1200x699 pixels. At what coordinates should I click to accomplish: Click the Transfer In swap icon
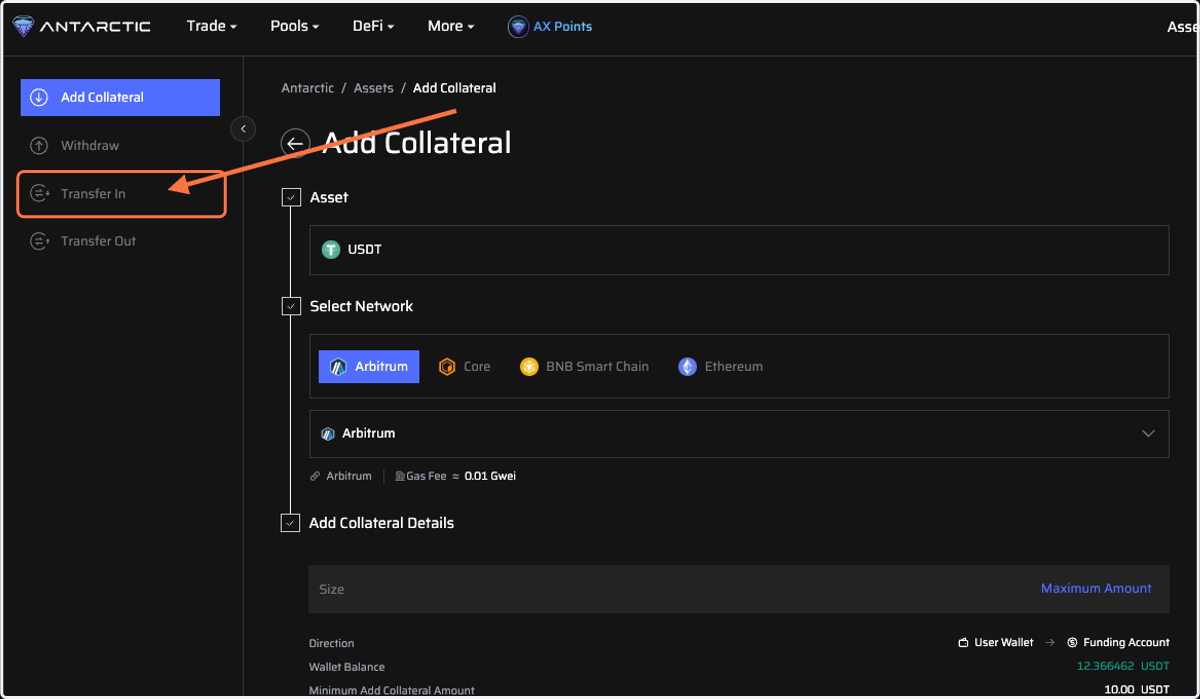[x=39, y=193]
